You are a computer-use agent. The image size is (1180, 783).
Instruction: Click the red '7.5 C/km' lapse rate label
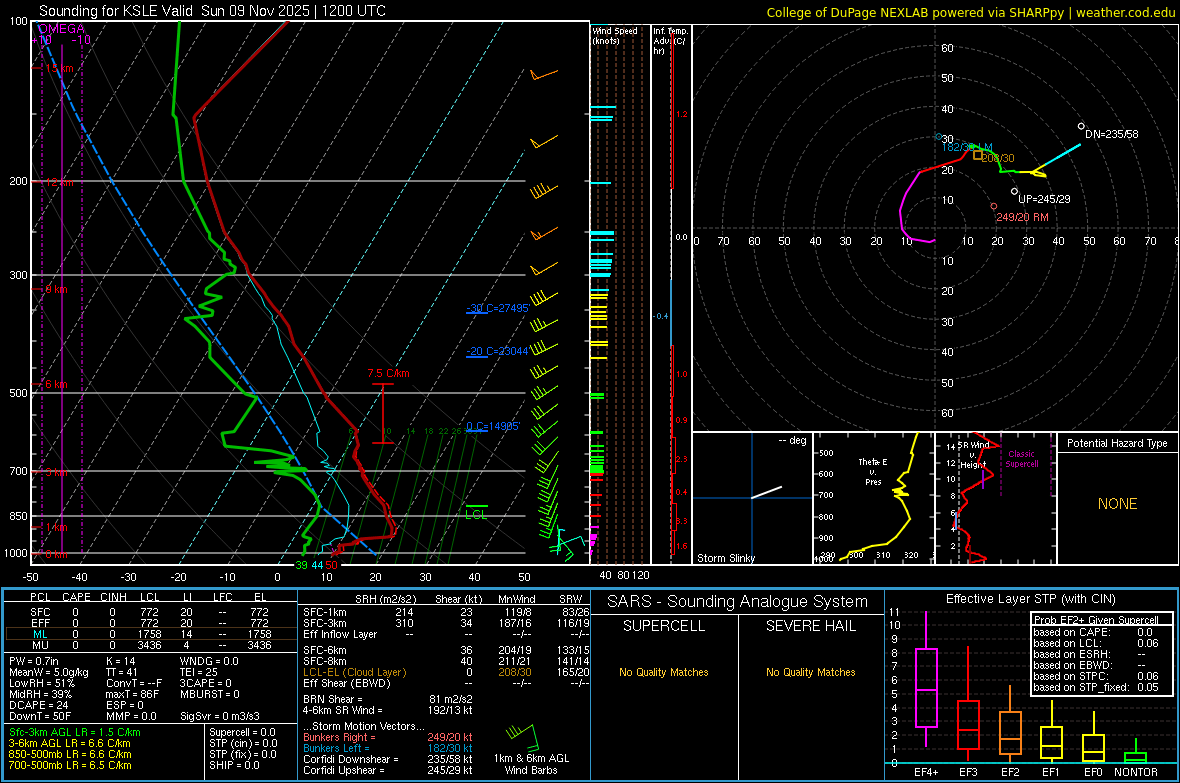click(388, 373)
